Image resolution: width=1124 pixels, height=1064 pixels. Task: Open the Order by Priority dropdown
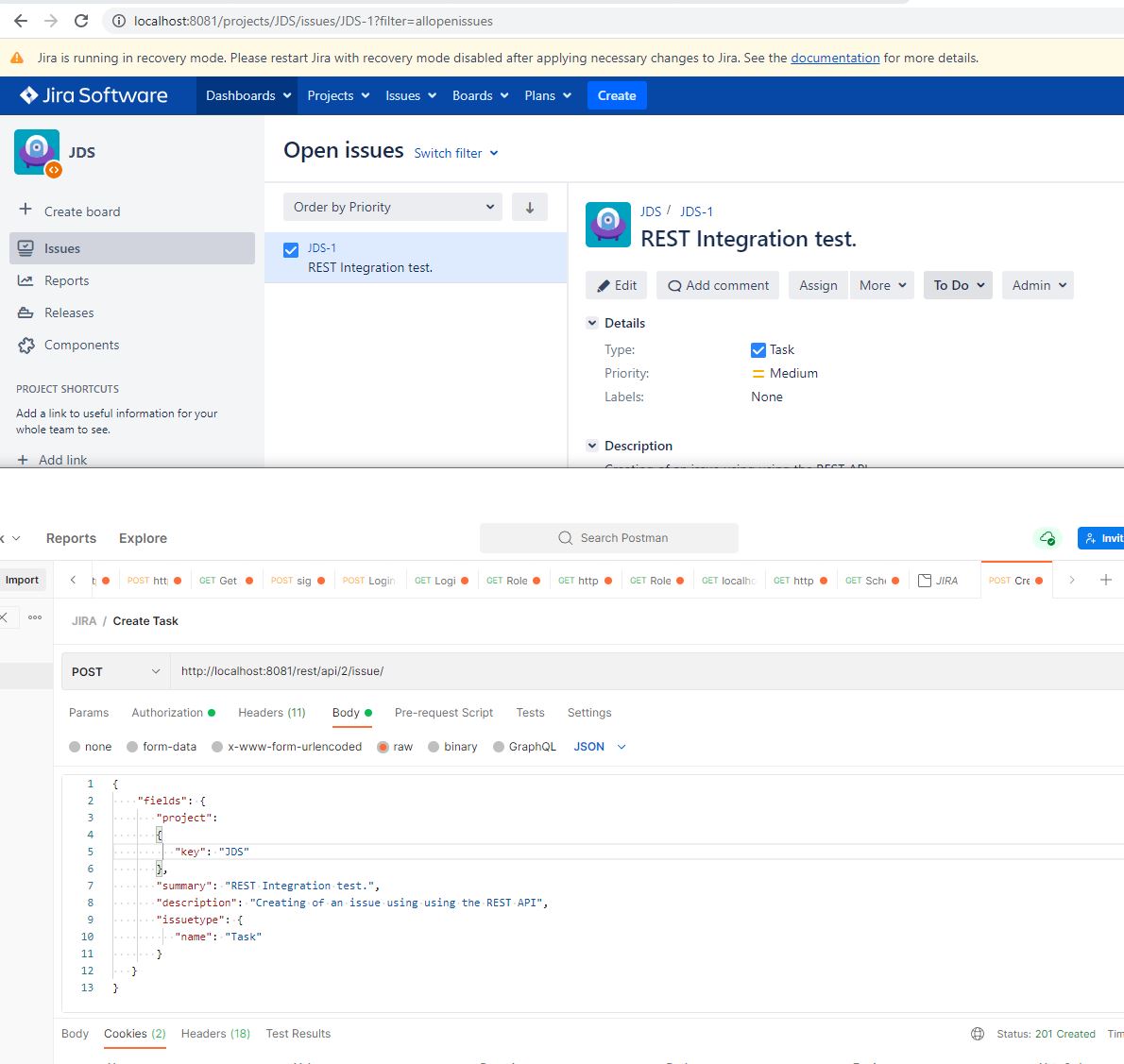(393, 207)
